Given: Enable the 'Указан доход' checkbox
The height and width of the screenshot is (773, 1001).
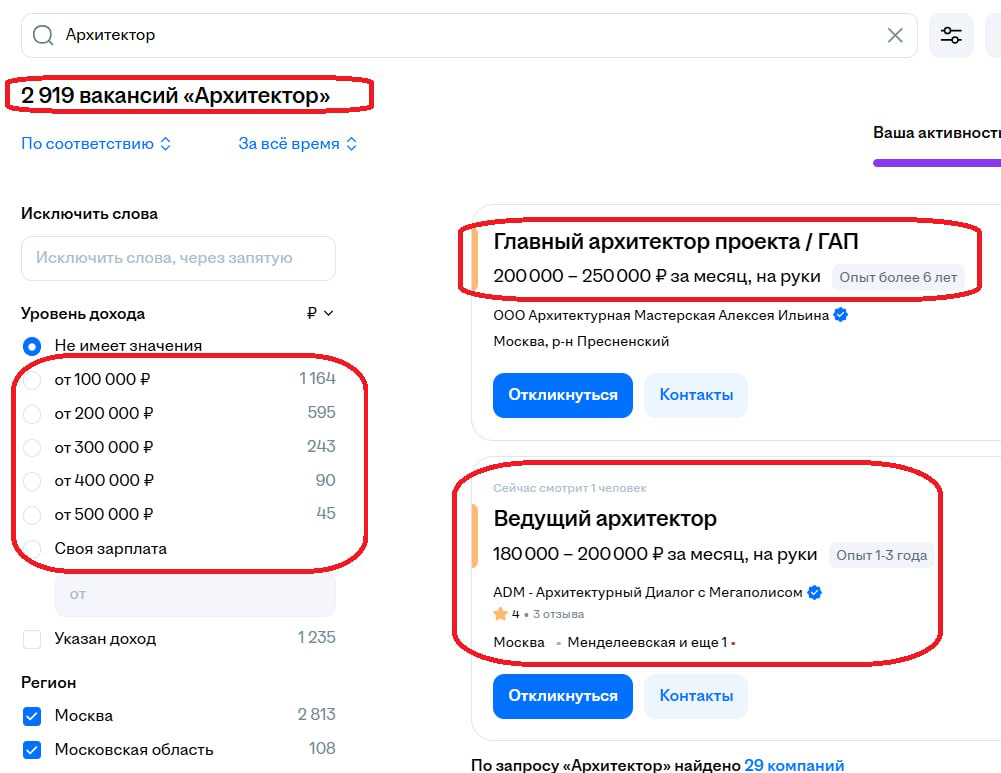Looking at the screenshot, I should (x=32, y=639).
